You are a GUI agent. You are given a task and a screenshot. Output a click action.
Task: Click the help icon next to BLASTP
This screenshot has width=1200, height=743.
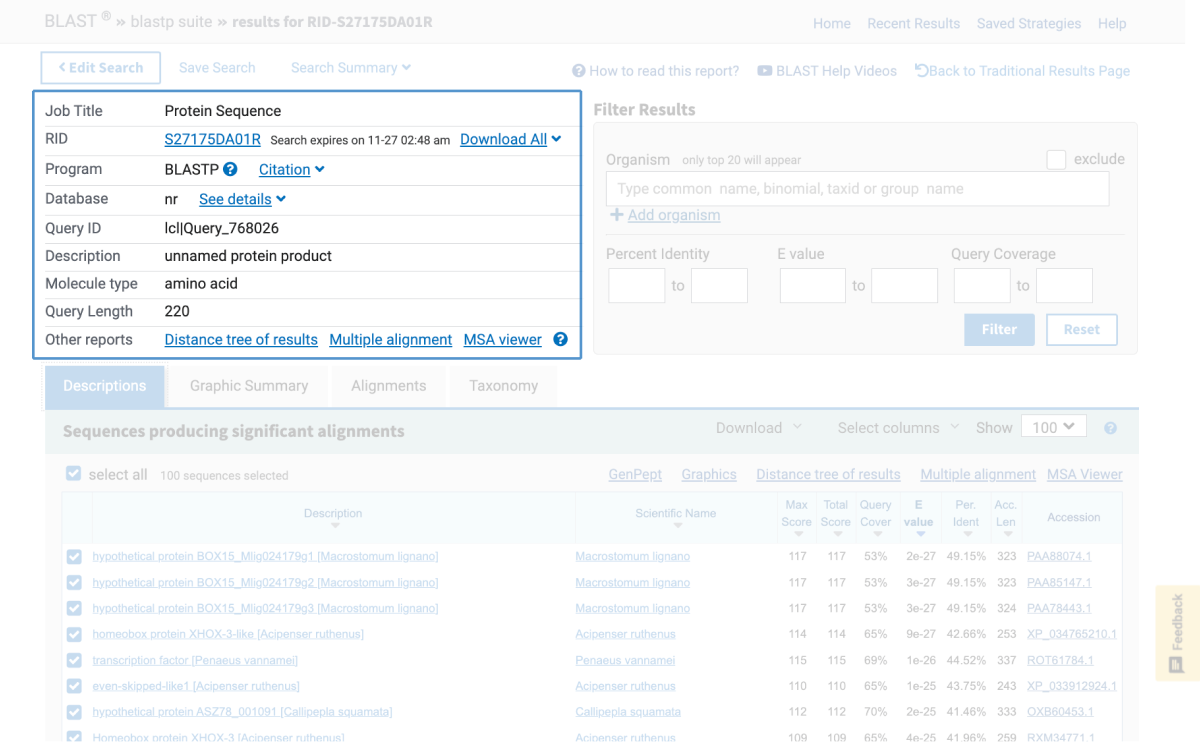(230, 170)
